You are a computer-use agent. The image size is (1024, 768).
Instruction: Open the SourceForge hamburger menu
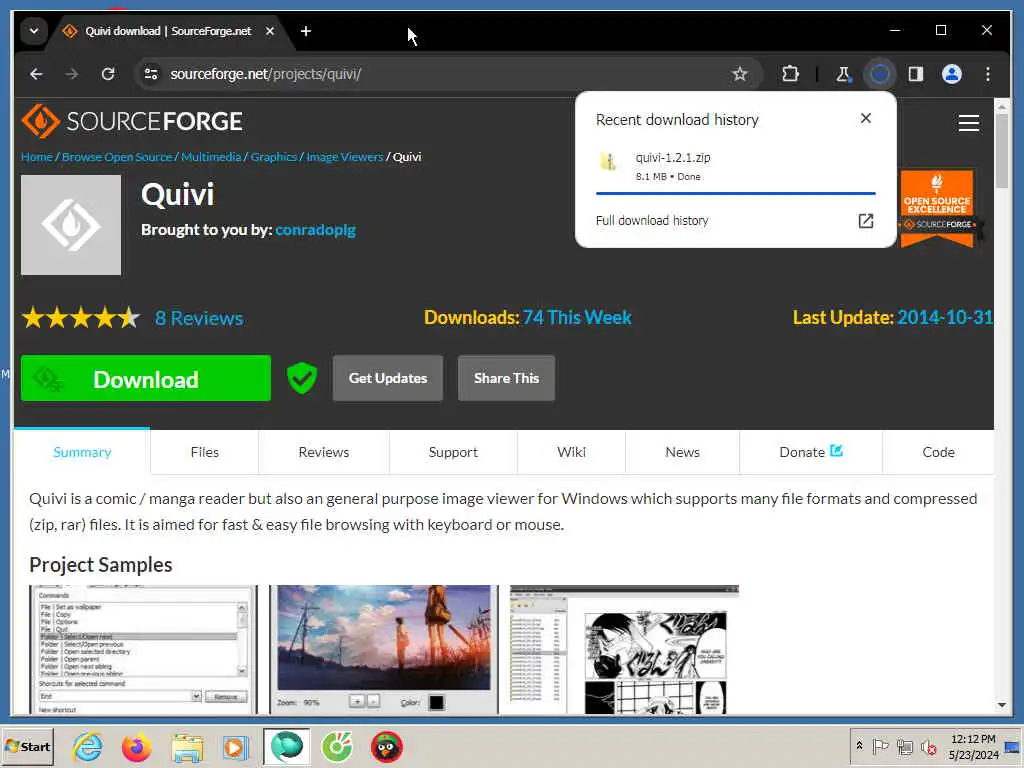pos(968,123)
